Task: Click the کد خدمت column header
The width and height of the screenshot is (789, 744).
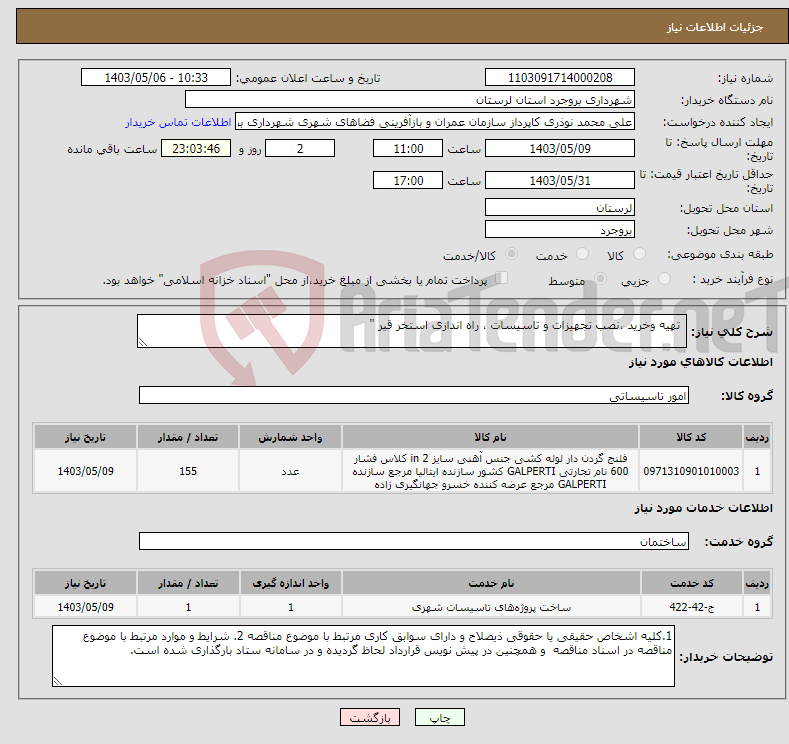Action: coord(692,583)
